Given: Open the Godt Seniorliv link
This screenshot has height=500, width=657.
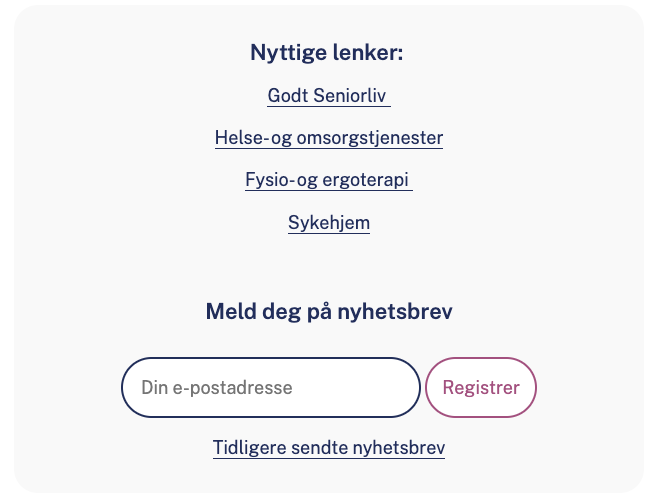Looking at the screenshot, I should point(327,96).
